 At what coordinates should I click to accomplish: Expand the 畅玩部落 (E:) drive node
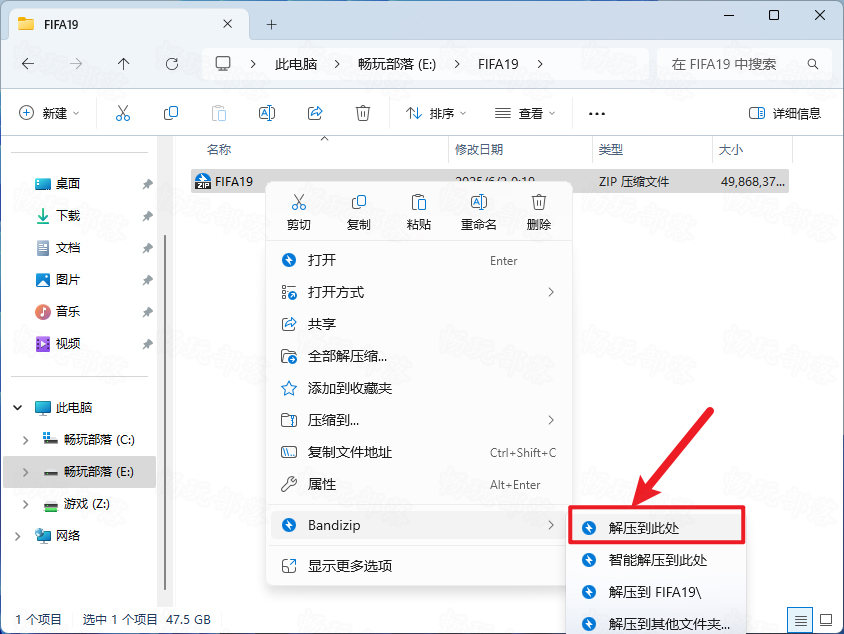coord(25,472)
